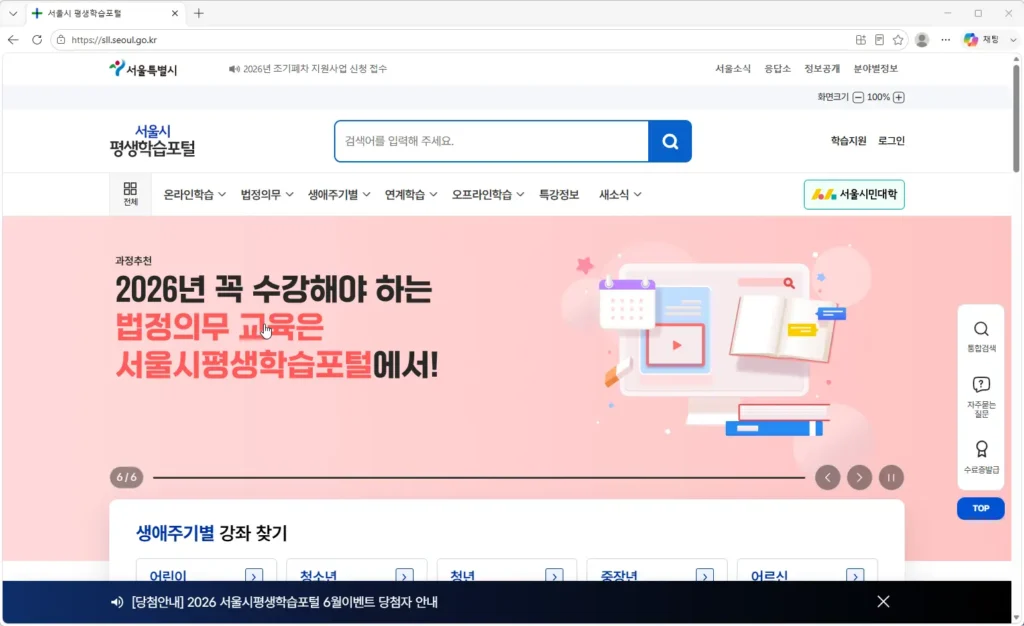Close the 서울시 평생학습포털 tab
Screen dimensions: 1024x626
click(174, 13)
